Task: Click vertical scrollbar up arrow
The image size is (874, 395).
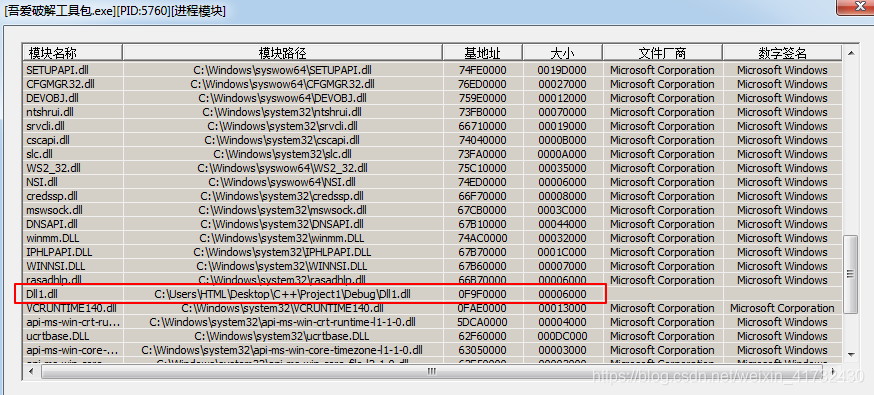Action: [851, 53]
